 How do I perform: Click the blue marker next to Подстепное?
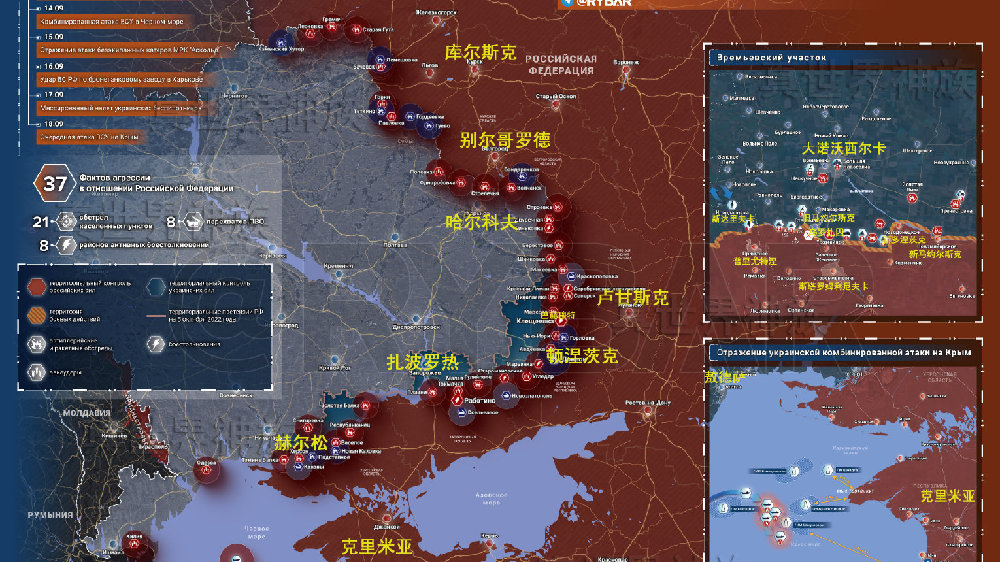click(312, 457)
